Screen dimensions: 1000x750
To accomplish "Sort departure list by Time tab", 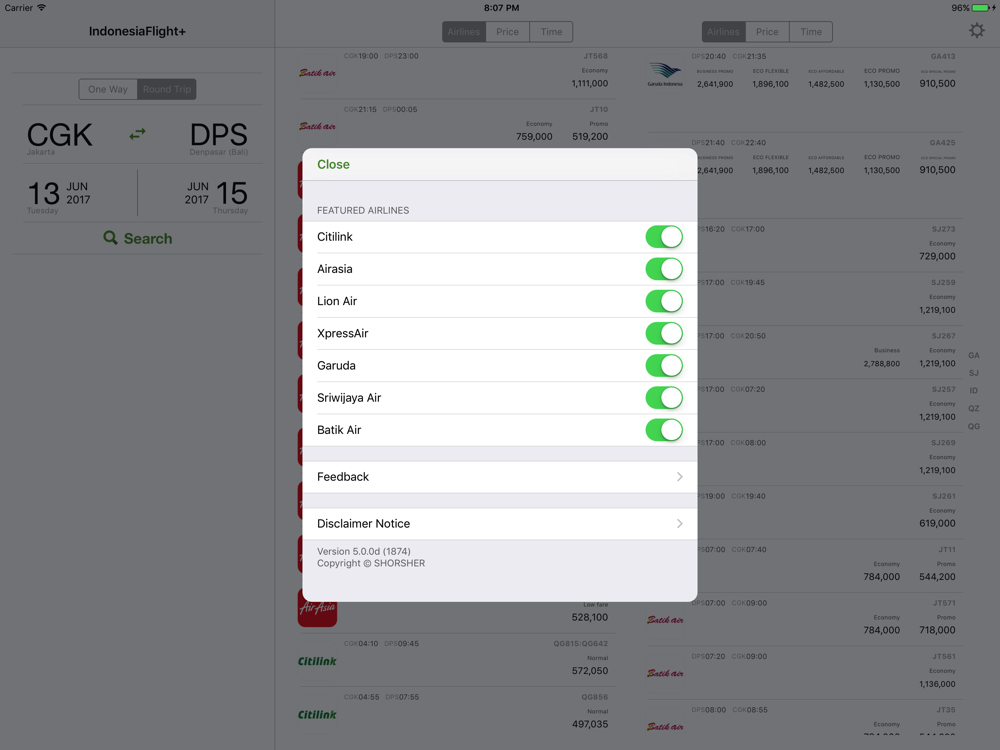I will pos(551,32).
